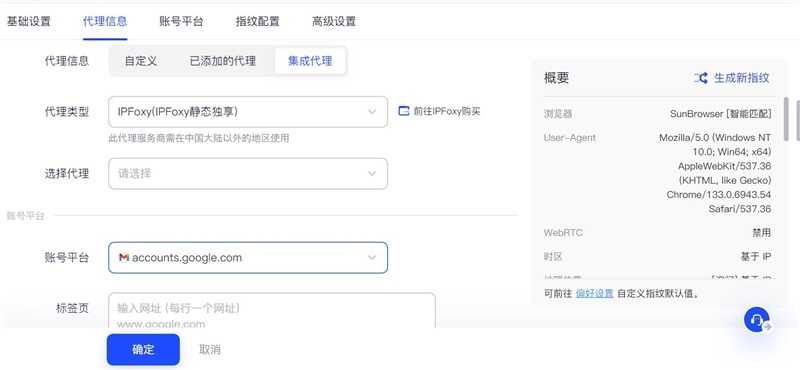Screen dimensions: 800x370
Task: Select the 自定义 proxy option
Action: click(x=141, y=61)
